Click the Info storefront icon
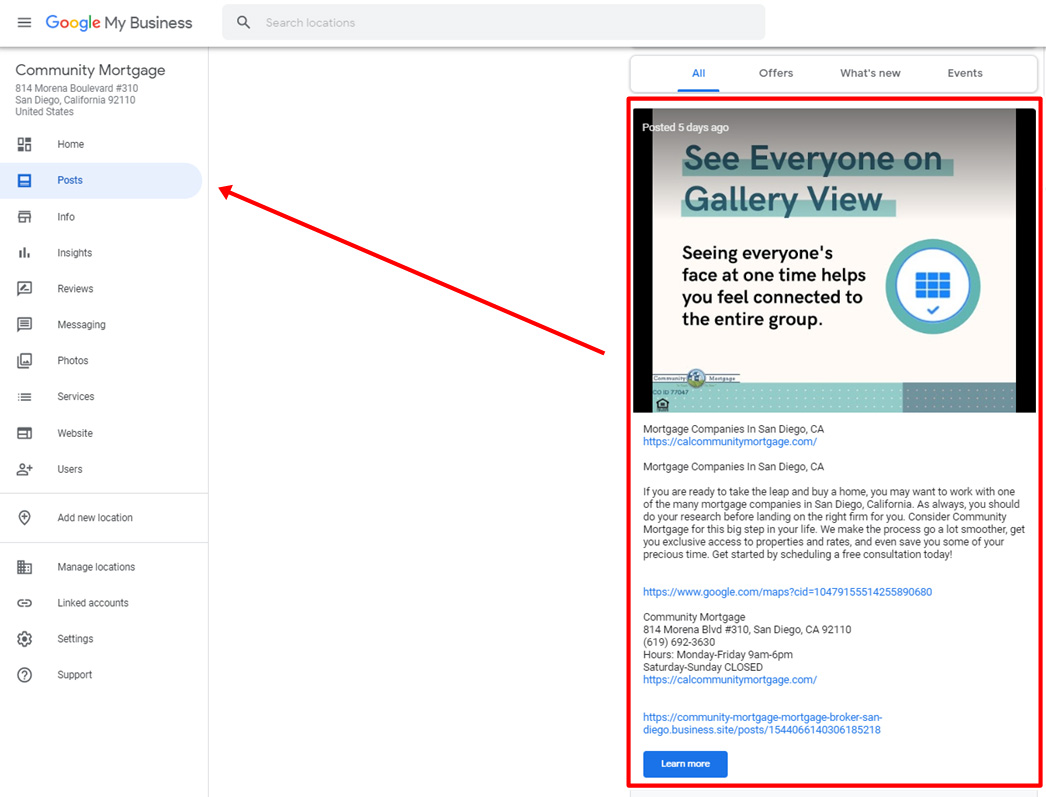Screen dimensions: 1046x797 (x=25, y=217)
